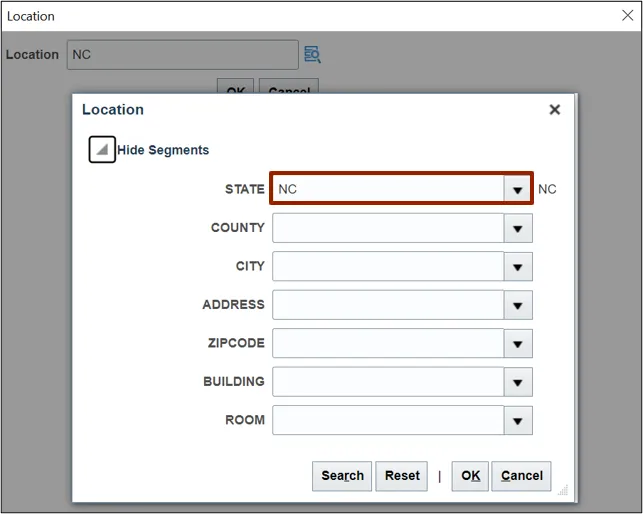Focus the STATE input field
Image resolution: width=643 pixels, height=514 pixels.
point(388,189)
